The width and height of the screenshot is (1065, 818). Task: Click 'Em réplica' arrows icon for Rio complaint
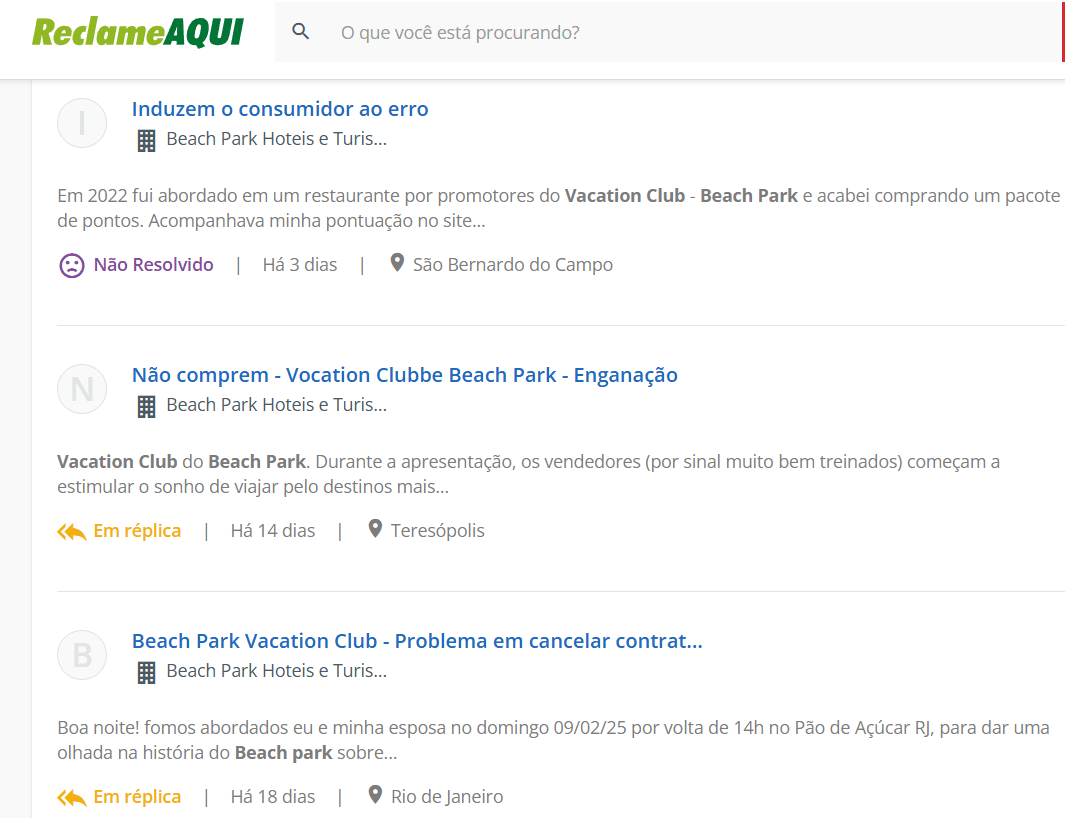pos(71,797)
